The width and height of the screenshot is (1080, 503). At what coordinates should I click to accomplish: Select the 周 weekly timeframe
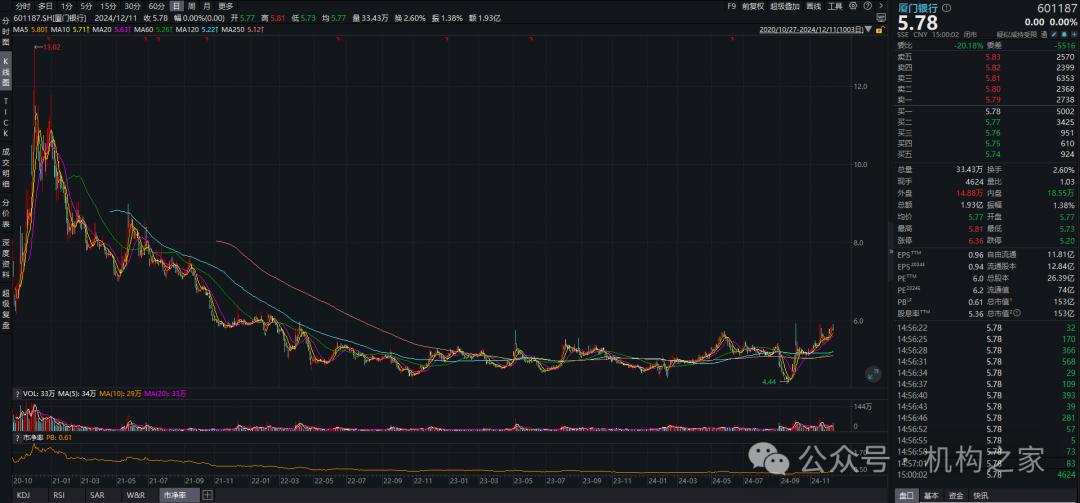tap(191, 6)
